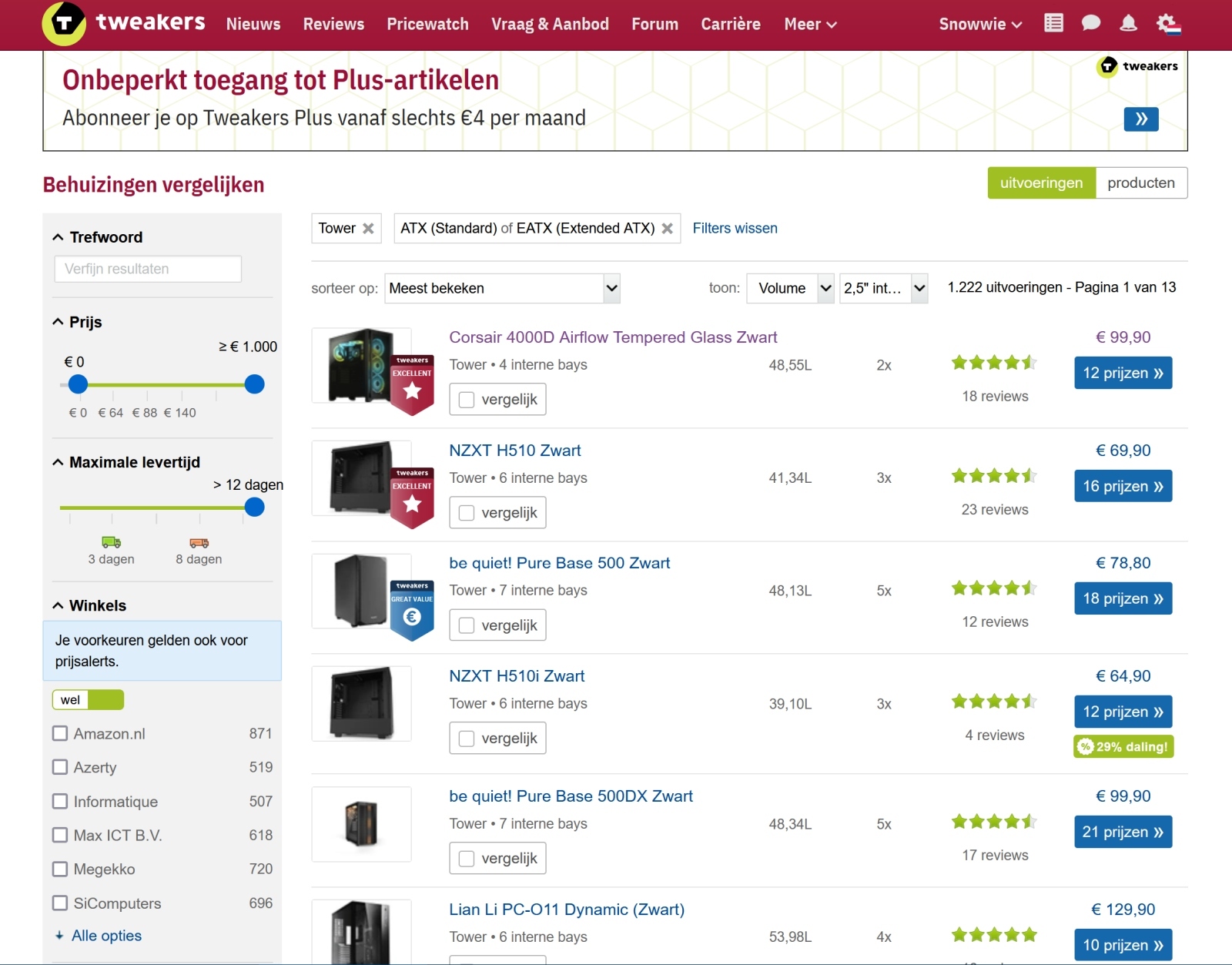The height and width of the screenshot is (965, 1232).
Task: Open the 2,5" int… column dropdown
Action: tap(884, 288)
